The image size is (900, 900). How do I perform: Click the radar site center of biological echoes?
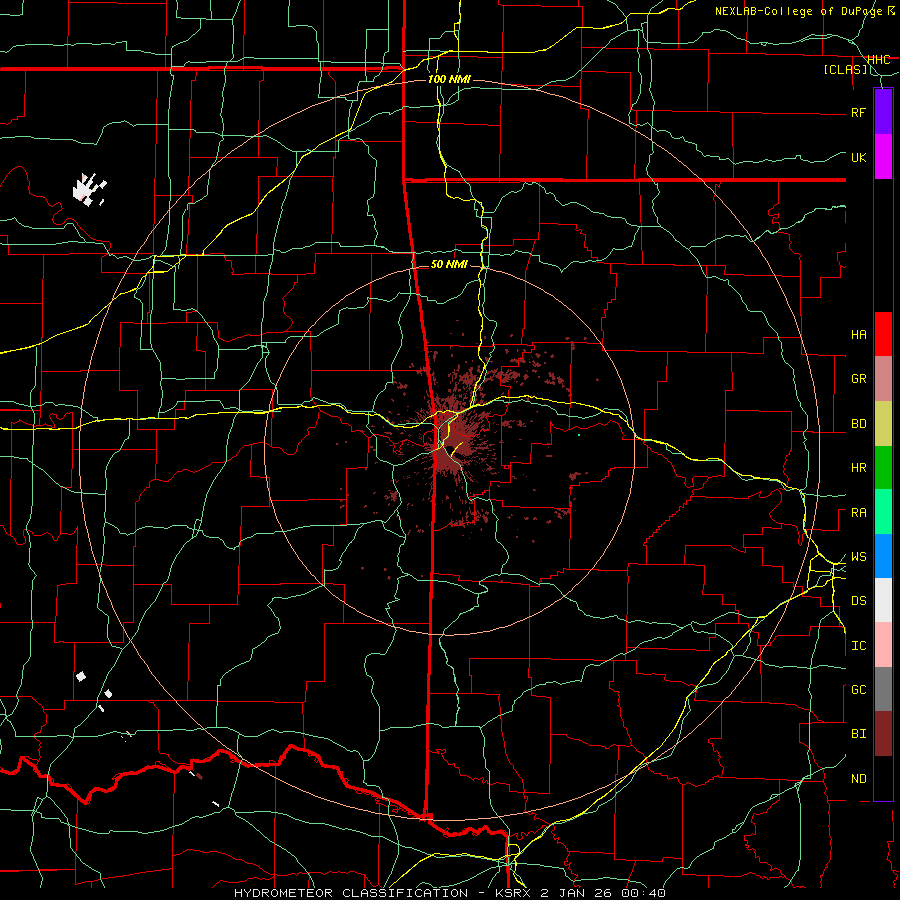click(x=451, y=449)
